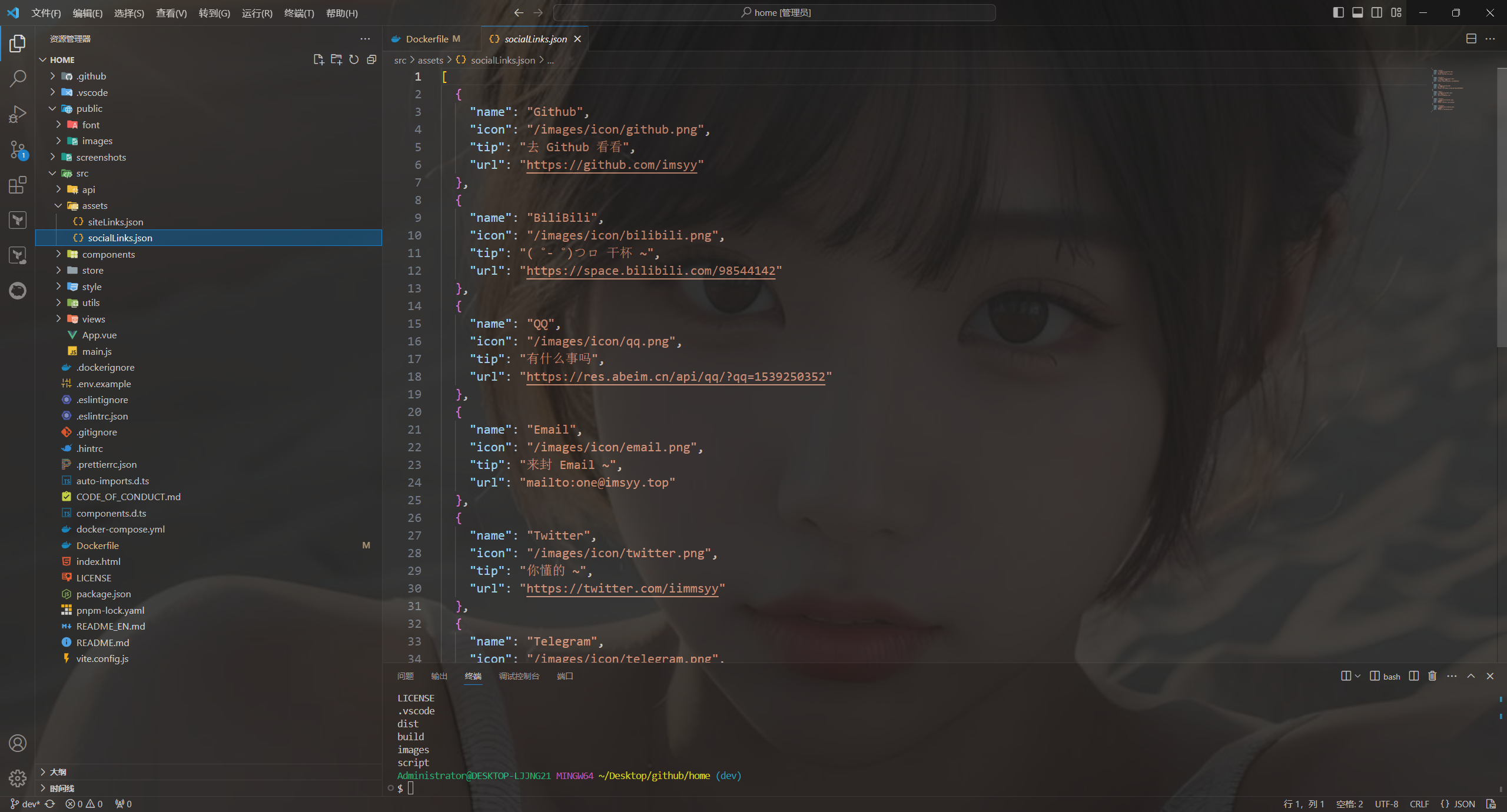Change the CRLF line ending setting
The height and width of the screenshot is (812, 1507).
click(1419, 804)
